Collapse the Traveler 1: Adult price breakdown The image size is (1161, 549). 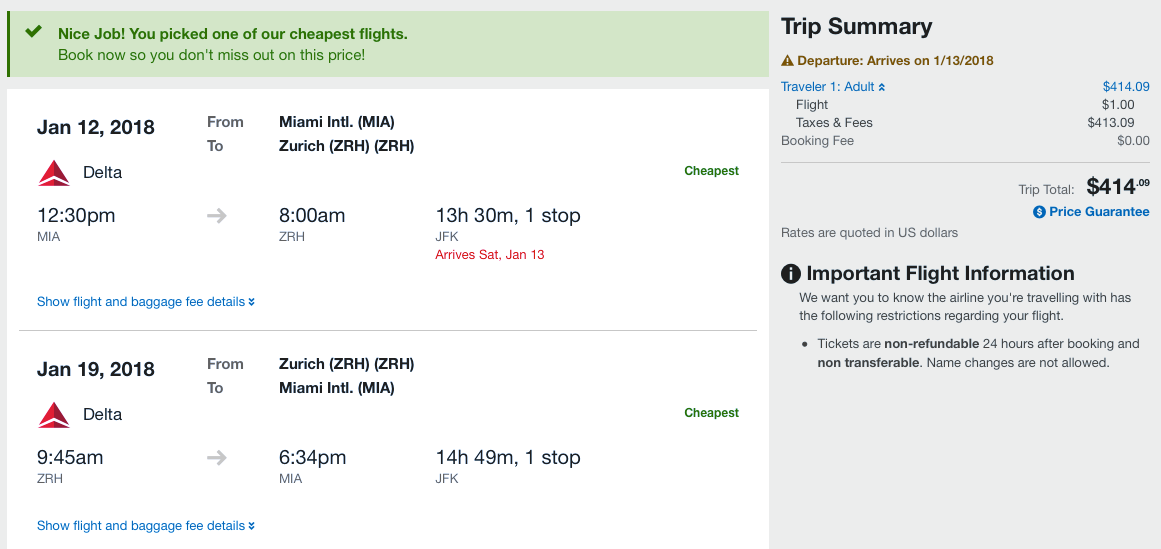click(833, 87)
